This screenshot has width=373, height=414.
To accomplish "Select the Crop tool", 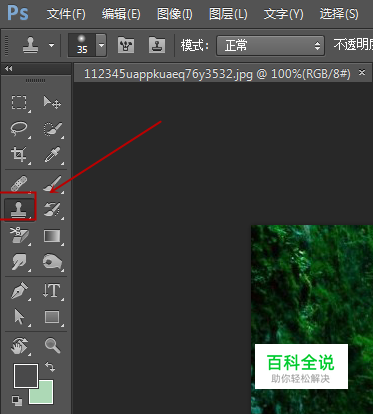I will (x=19, y=155).
